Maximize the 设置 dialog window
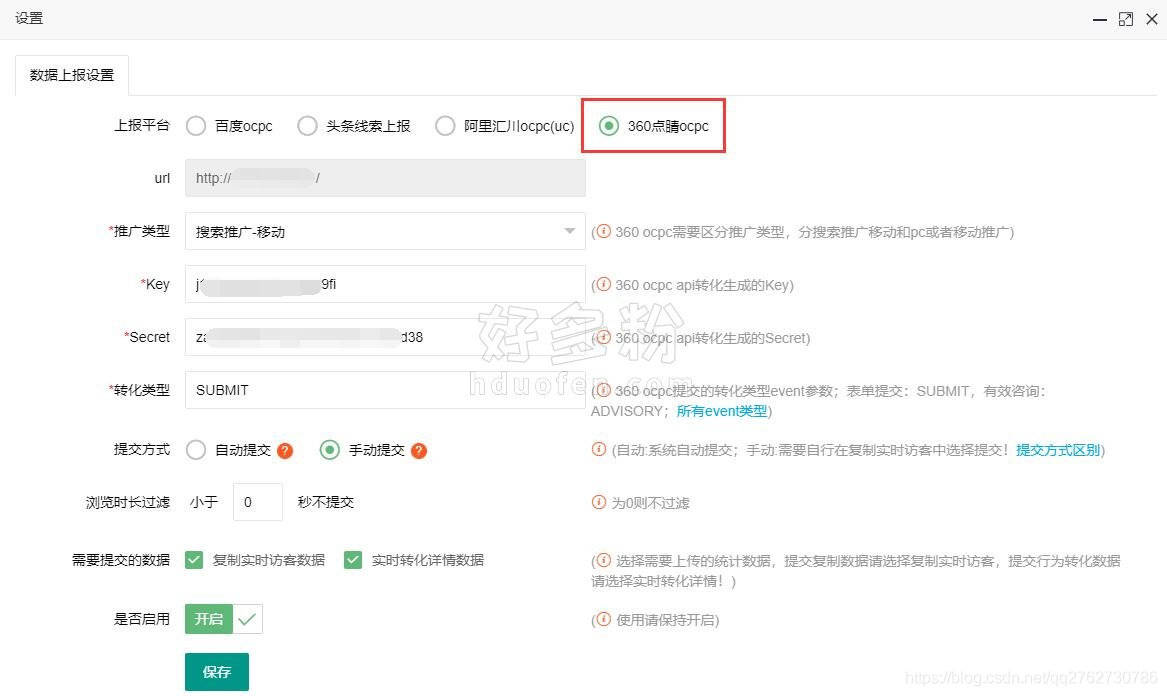 point(1126,19)
